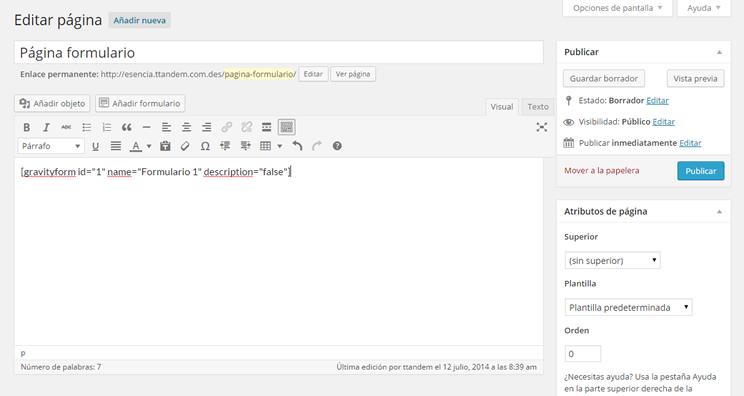Apply blockquote formatting
The width and height of the screenshot is (744, 396).
[126, 127]
